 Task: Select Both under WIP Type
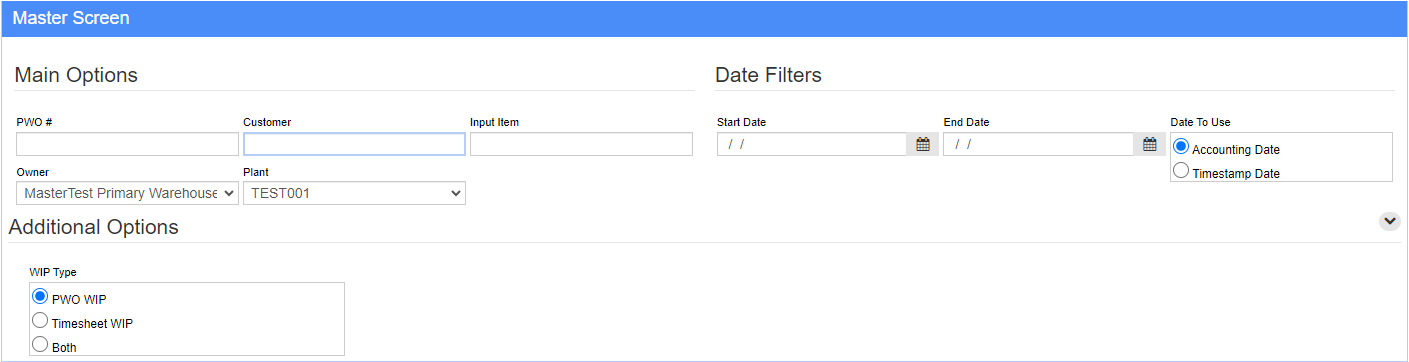(x=41, y=345)
